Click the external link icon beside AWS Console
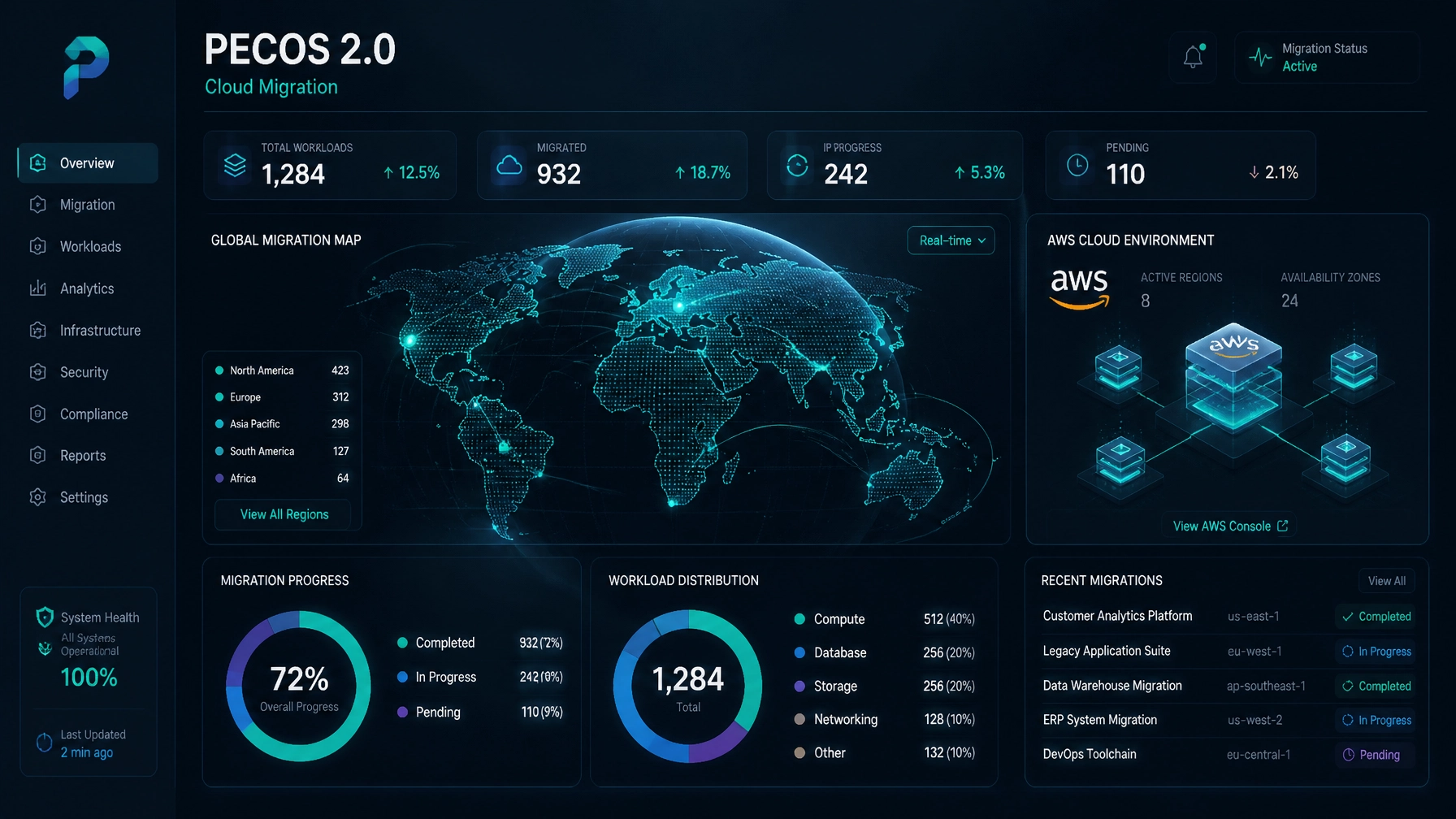The width and height of the screenshot is (1456, 819). 1283,526
